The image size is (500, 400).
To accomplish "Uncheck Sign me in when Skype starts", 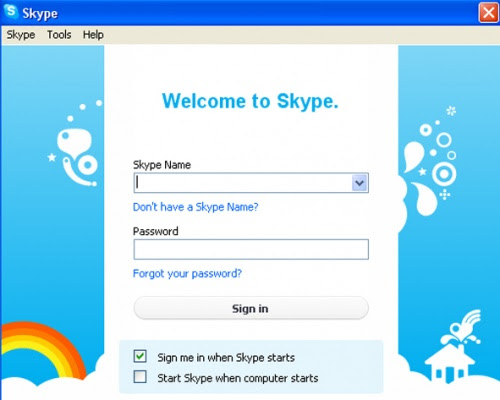I will click(140, 356).
